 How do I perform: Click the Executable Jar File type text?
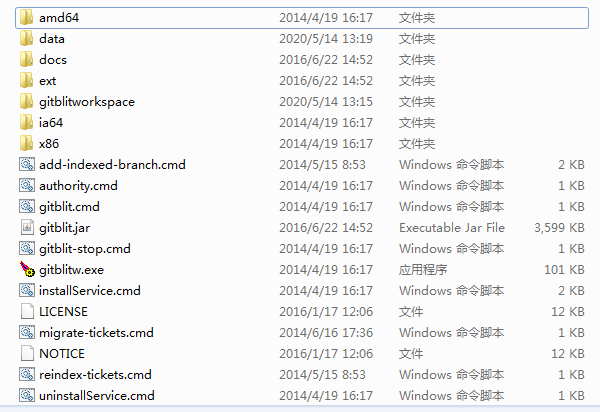click(x=452, y=228)
